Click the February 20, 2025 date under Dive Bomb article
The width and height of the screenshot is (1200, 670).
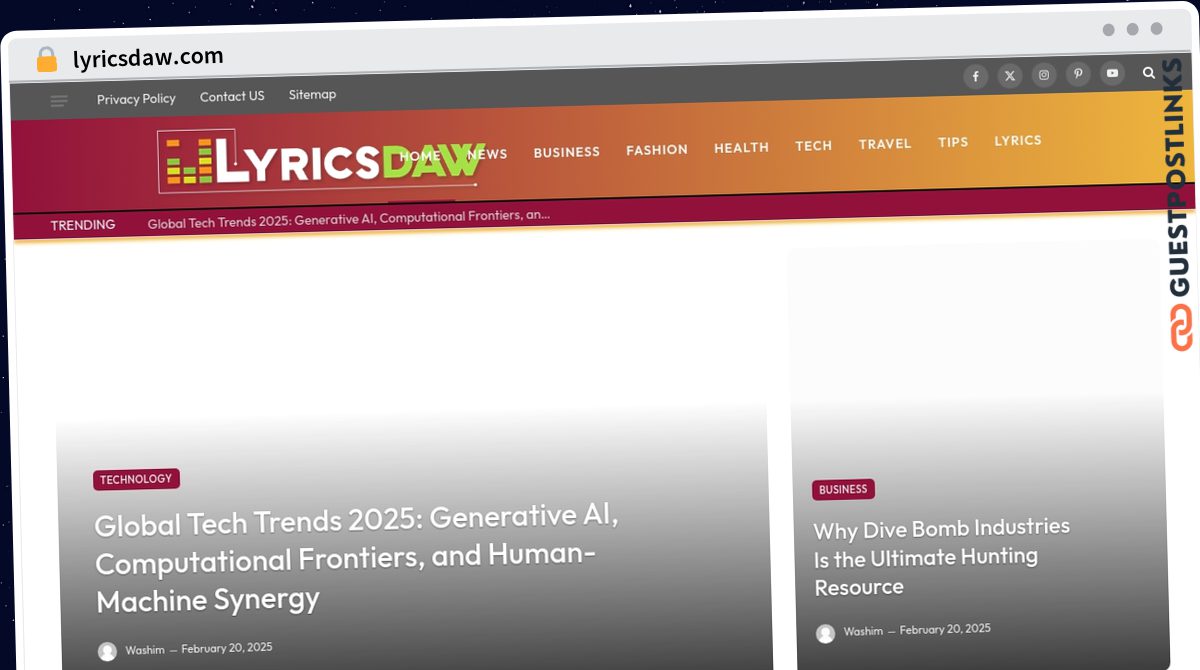tap(945, 629)
